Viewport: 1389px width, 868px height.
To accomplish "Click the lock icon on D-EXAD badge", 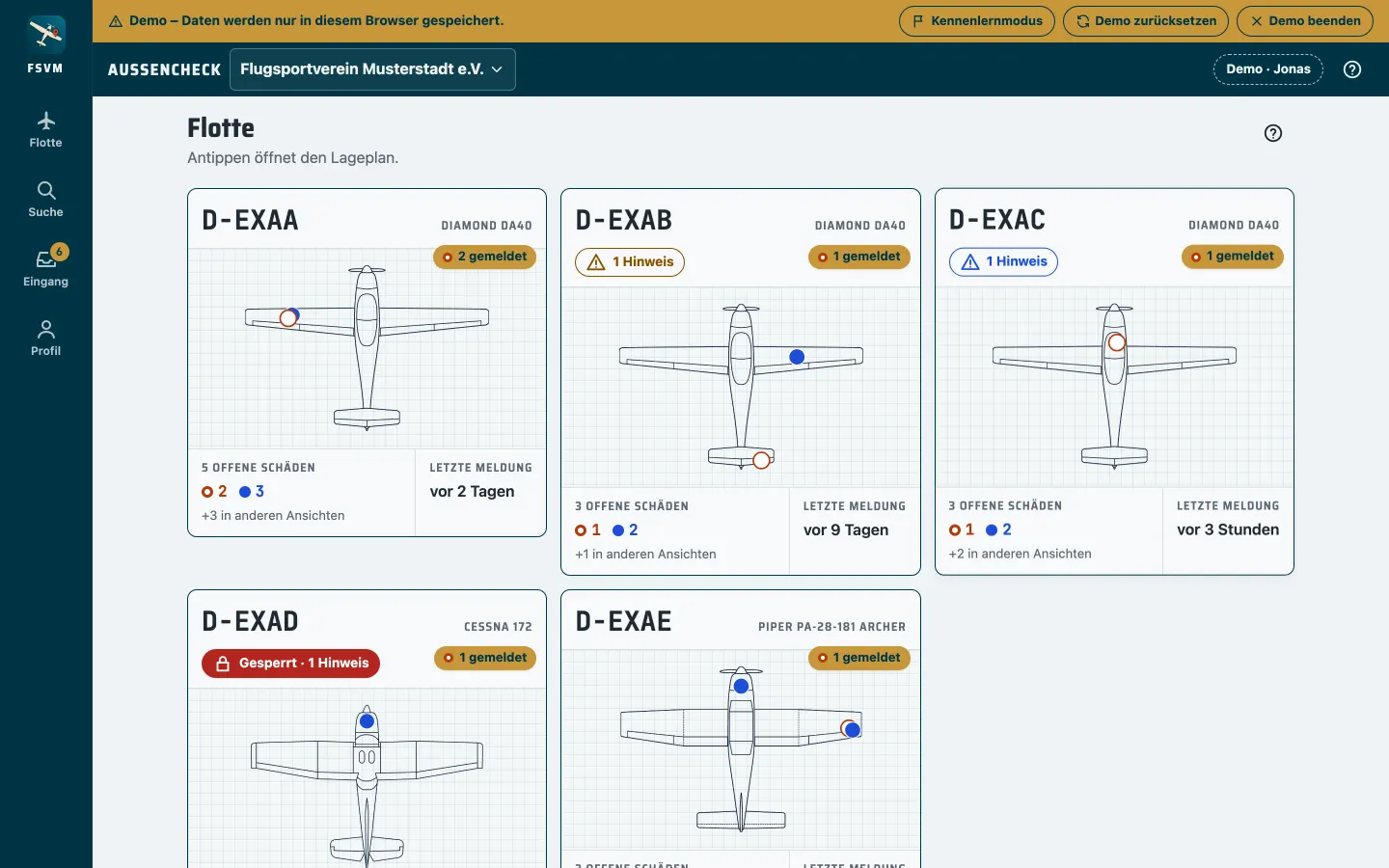I will [223, 664].
